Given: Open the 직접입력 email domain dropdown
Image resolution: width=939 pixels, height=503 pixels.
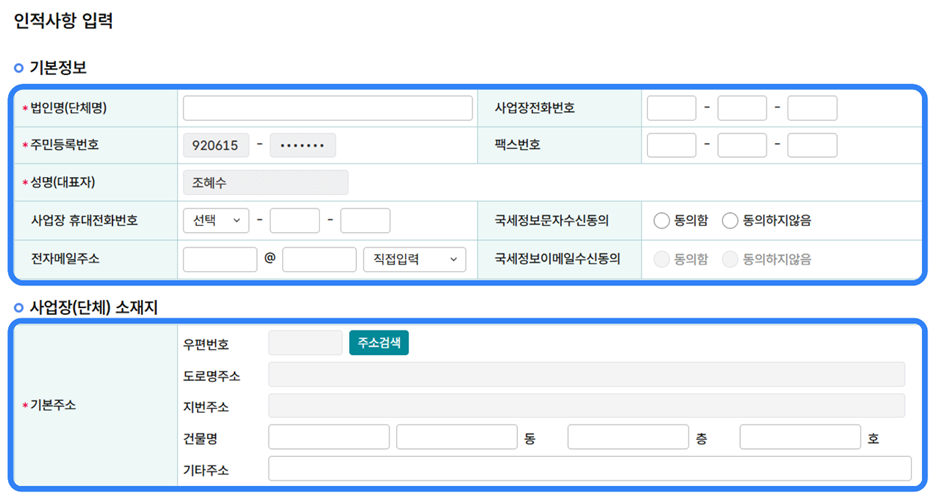Looking at the screenshot, I should coord(414,259).
